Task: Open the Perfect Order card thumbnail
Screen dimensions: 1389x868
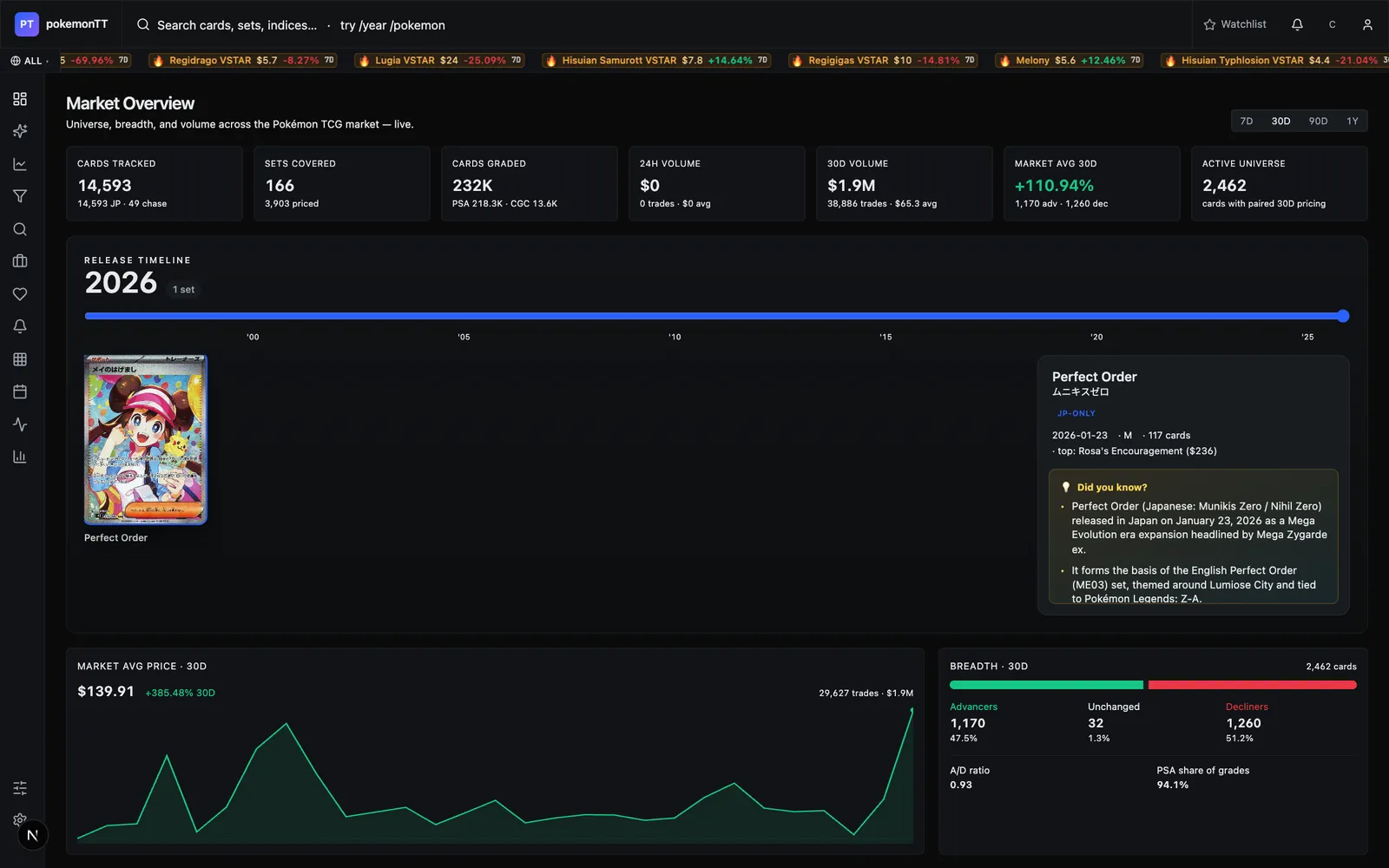Action: pyautogui.click(x=145, y=439)
